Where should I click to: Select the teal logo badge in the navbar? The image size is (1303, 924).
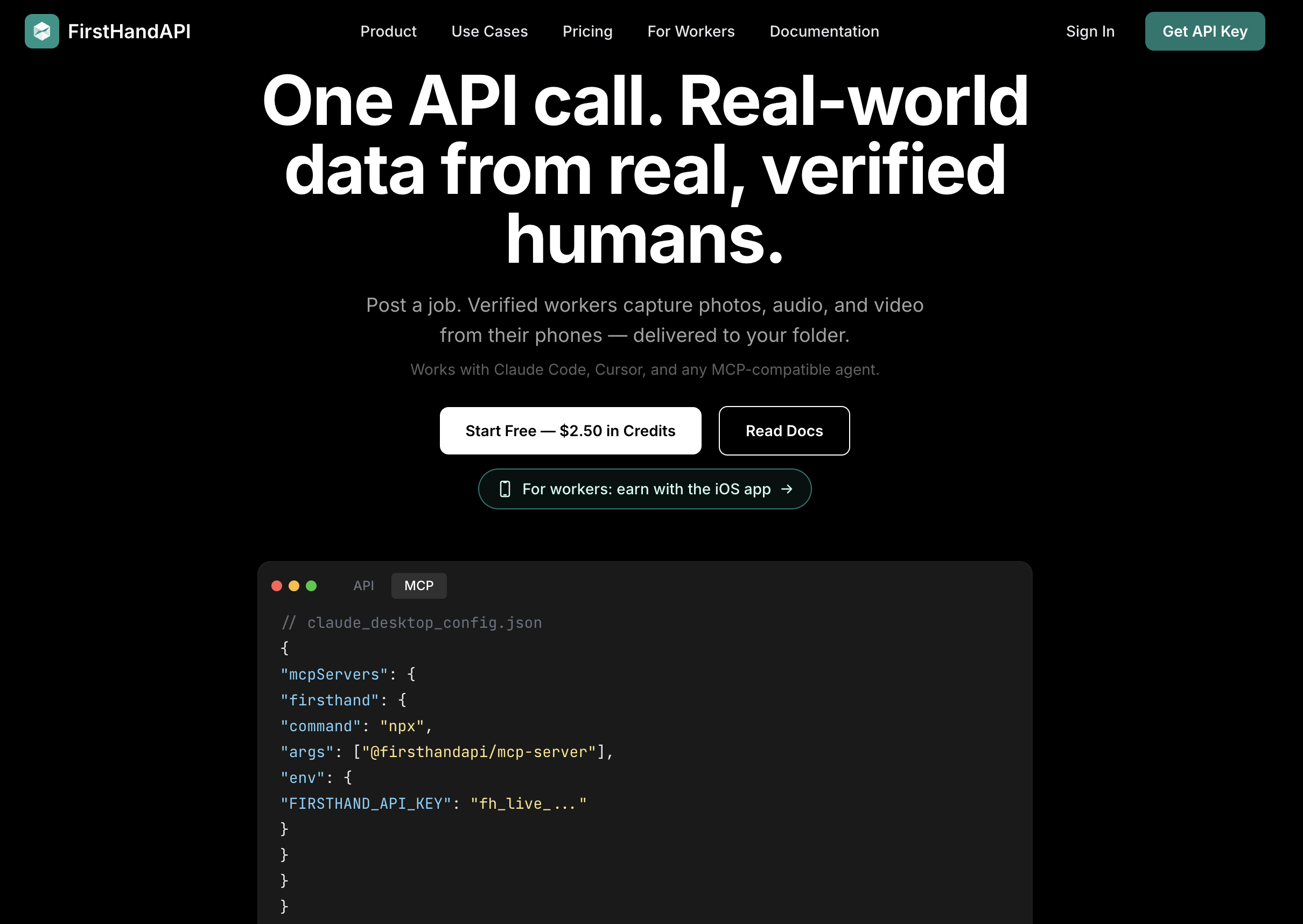(41, 31)
